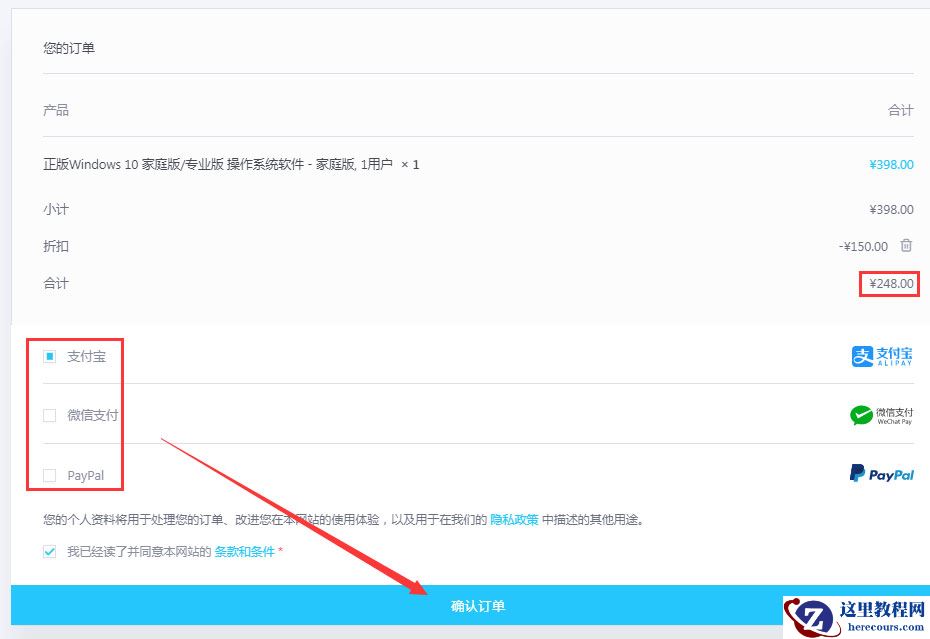Image resolution: width=930 pixels, height=639 pixels.
Task: Remove the discount using the trash icon
Action: (908, 246)
